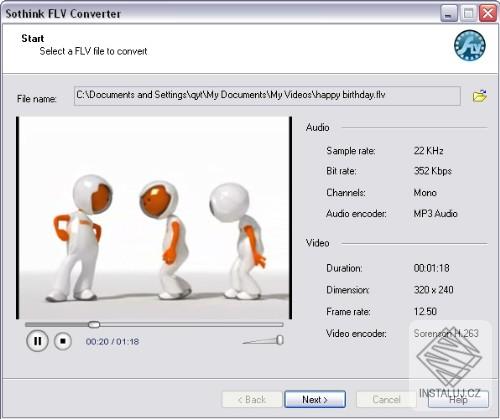Maximize the Sothink FLV Converter window

468,14
